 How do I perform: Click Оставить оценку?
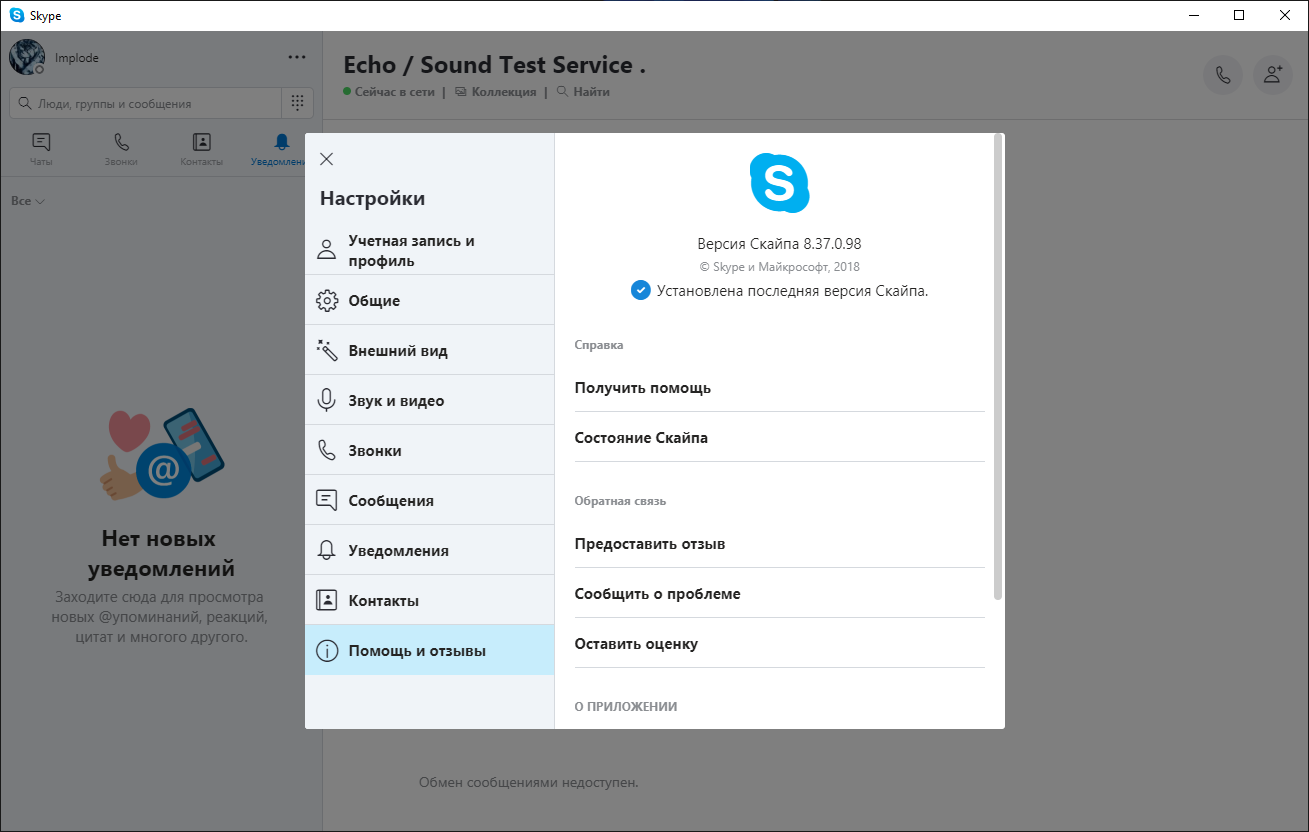coord(636,644)
